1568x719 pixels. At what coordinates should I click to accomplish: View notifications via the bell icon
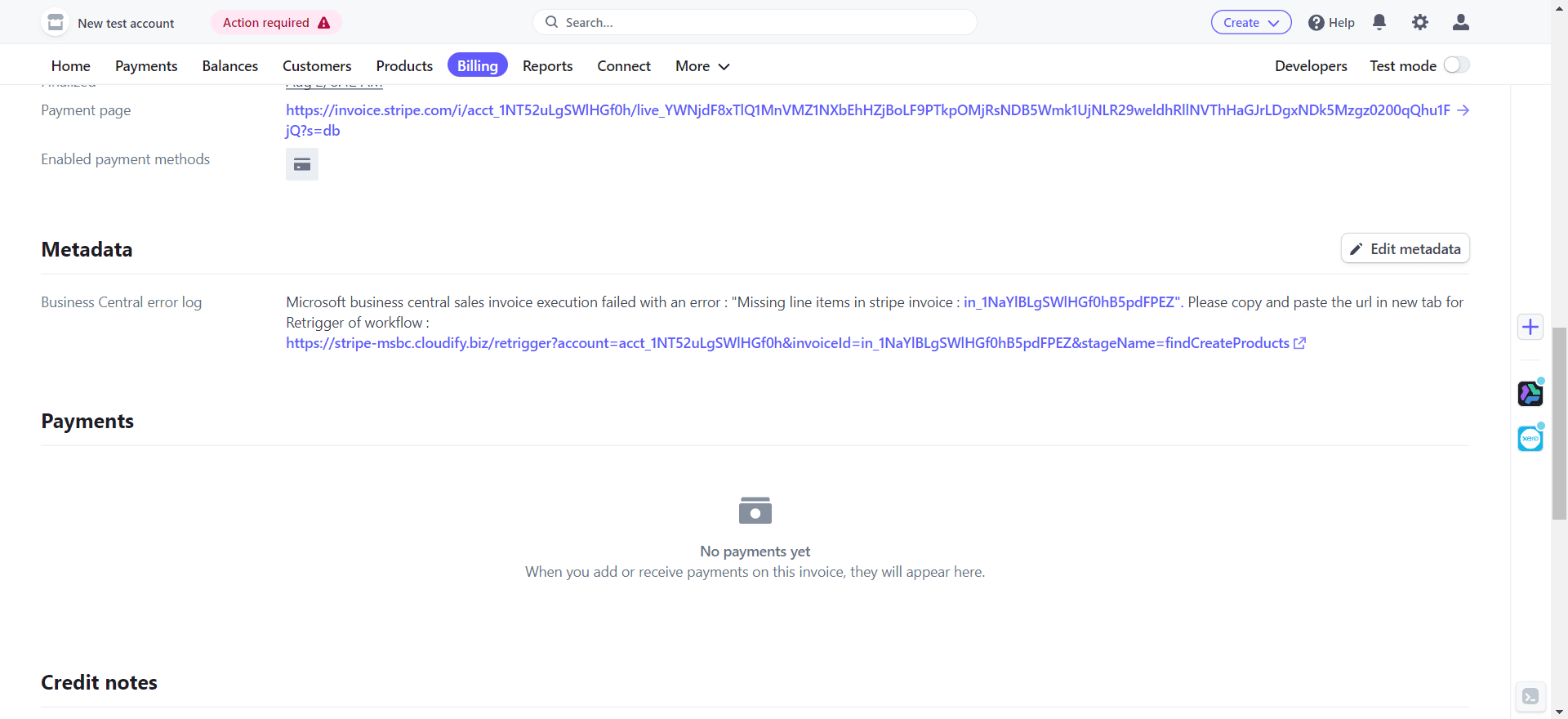click(x=1379, y=23)
